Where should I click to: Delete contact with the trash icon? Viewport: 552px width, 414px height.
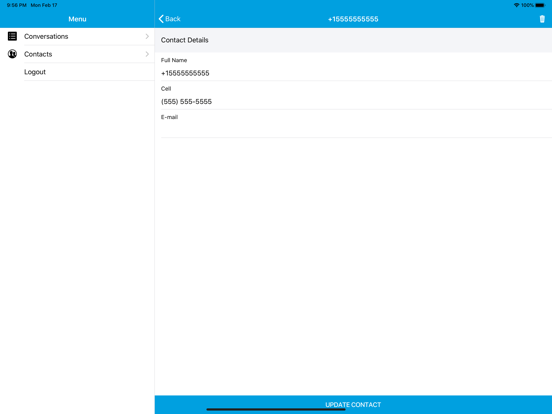[x=542, y=19]
